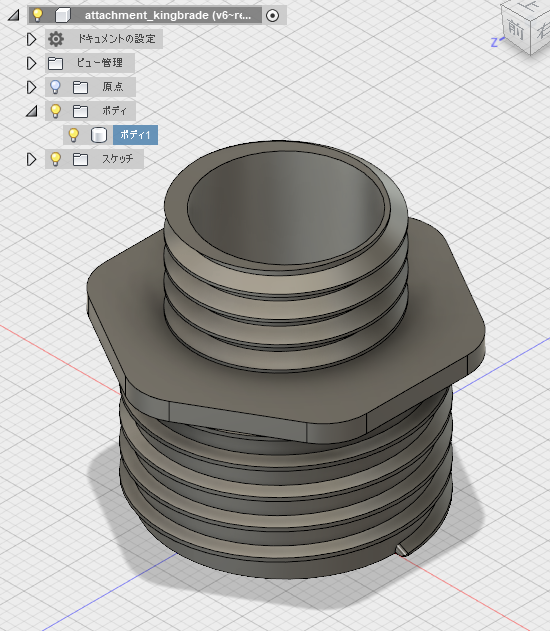Toggle スケッチ folder visibility lightbulb
Image resolution: width=550 pixels, height=631 pixels.
point(56,159)
